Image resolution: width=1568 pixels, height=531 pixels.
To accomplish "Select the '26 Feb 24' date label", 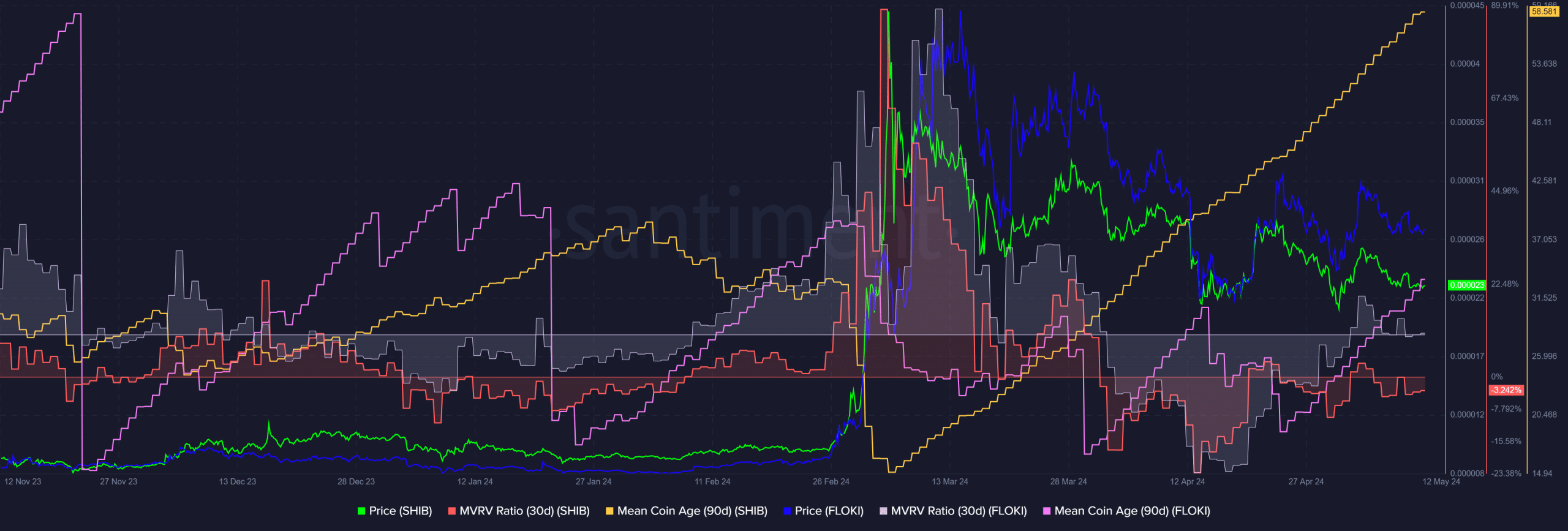I will [831, 481].
